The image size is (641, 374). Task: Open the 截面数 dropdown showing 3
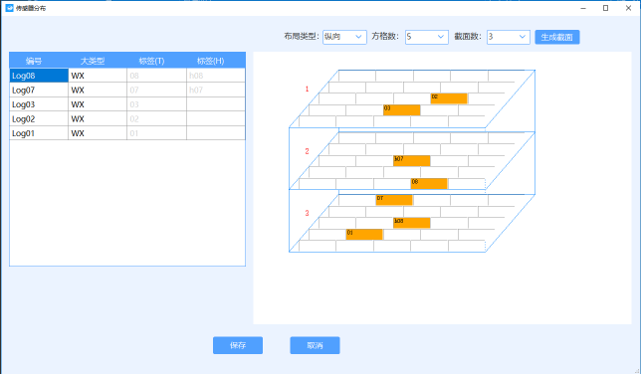(508, 37)
